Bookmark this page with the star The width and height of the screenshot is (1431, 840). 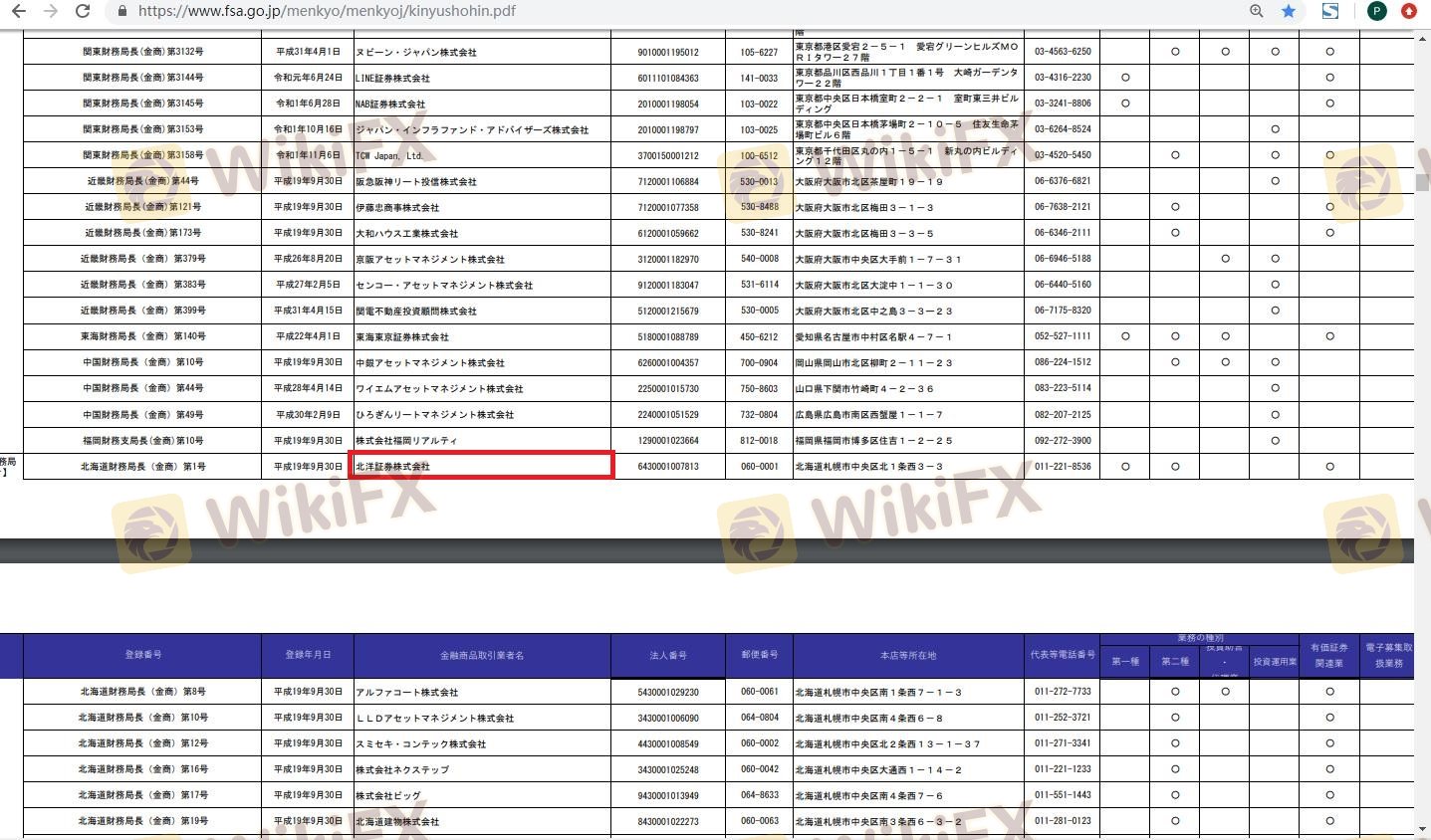[x=1289, y=11]
